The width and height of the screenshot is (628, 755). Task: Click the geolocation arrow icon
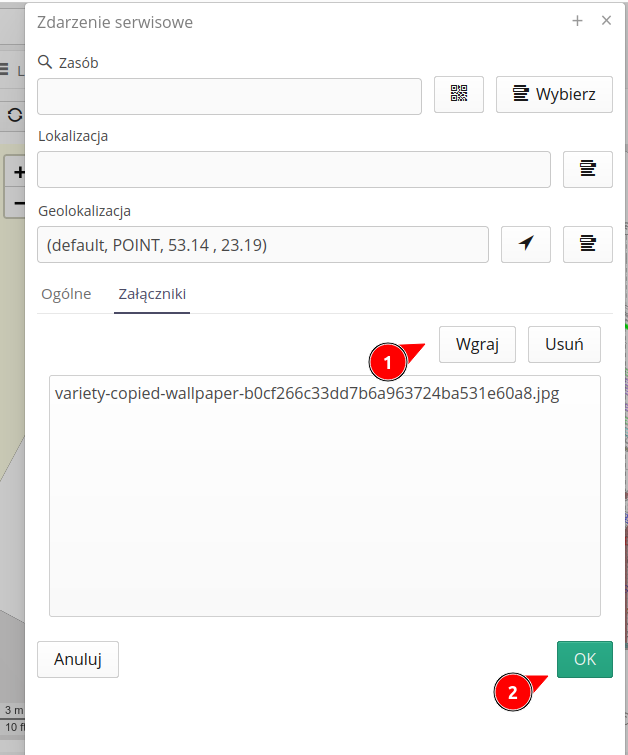click(x=526, y=244)
